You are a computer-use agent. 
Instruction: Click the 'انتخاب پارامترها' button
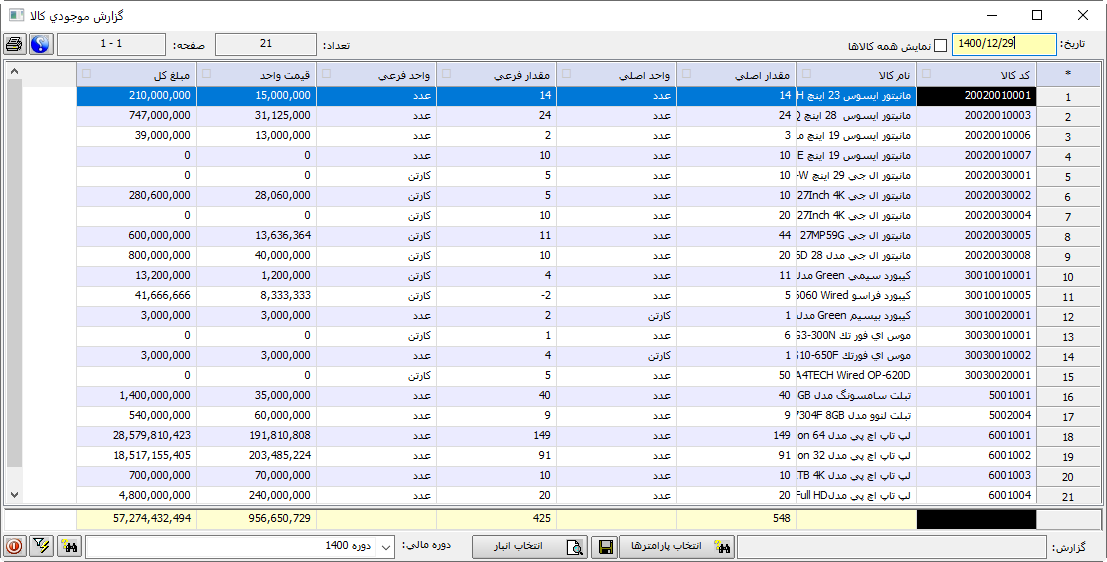tap(678, 547)
